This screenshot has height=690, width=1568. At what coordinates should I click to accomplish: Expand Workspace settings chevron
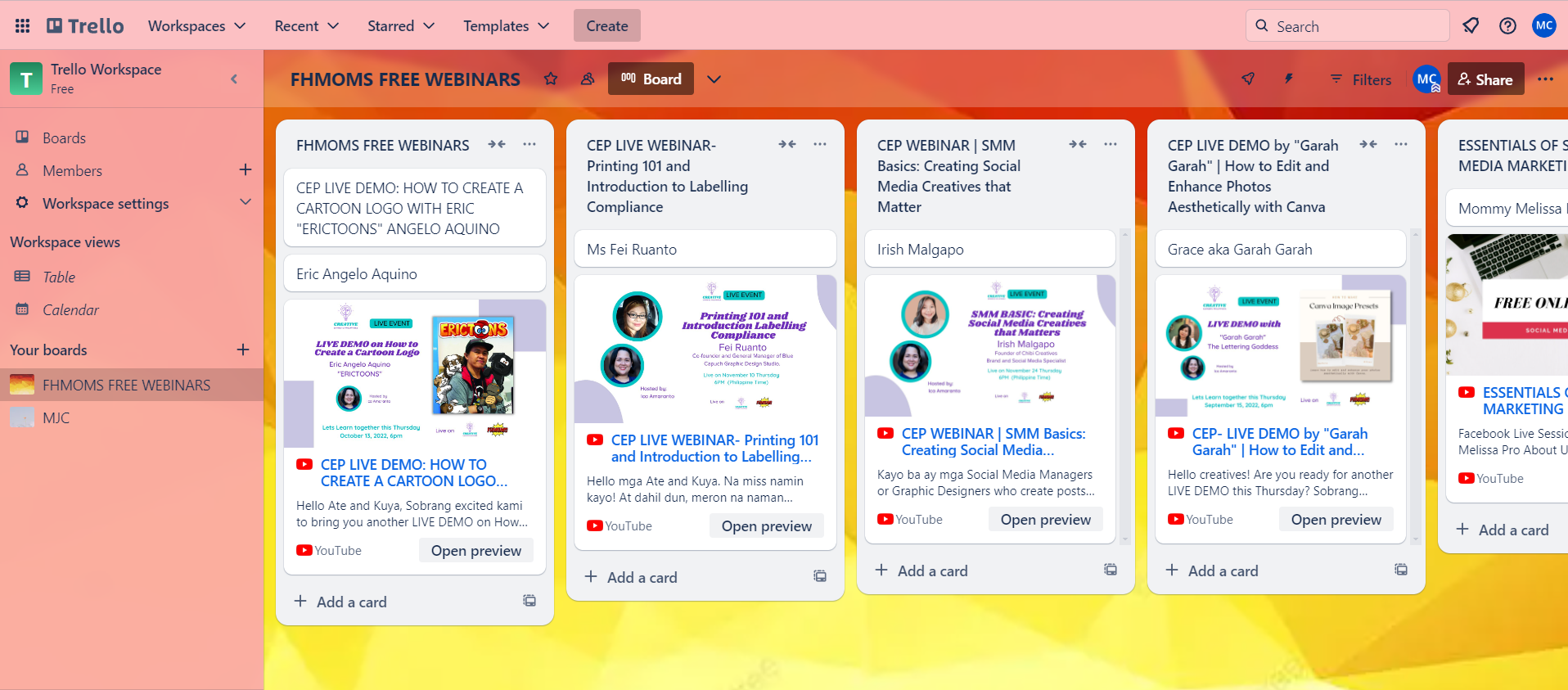click(x=245, y=202)
